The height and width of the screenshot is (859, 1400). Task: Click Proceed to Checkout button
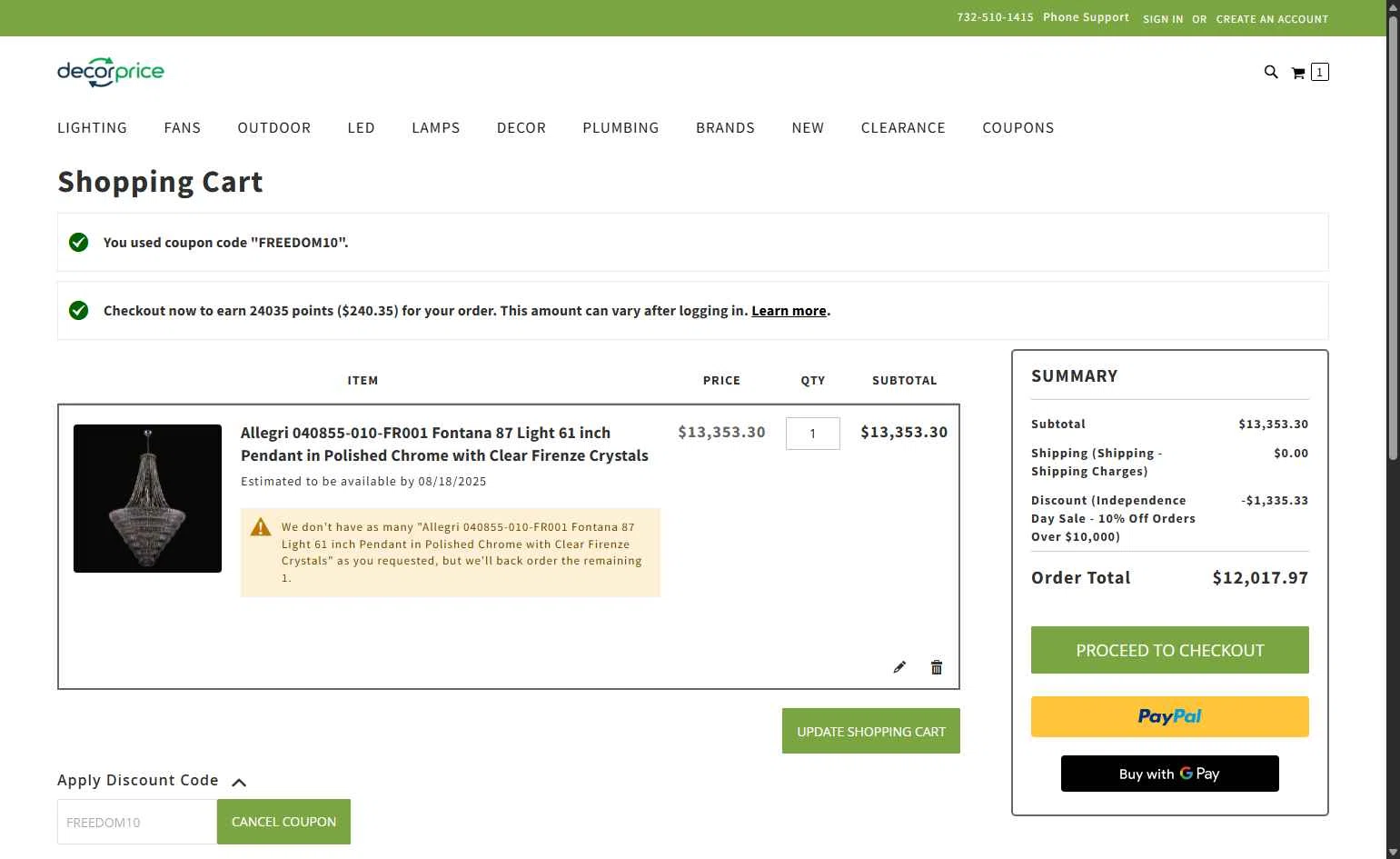click(1170, 650)
